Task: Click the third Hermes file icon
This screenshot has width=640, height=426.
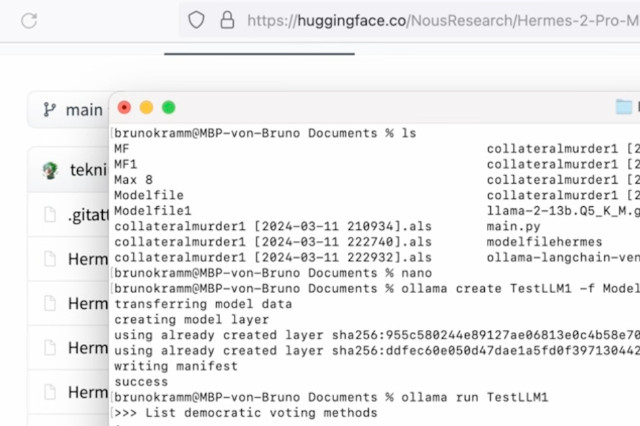Action: pos(50,348)
